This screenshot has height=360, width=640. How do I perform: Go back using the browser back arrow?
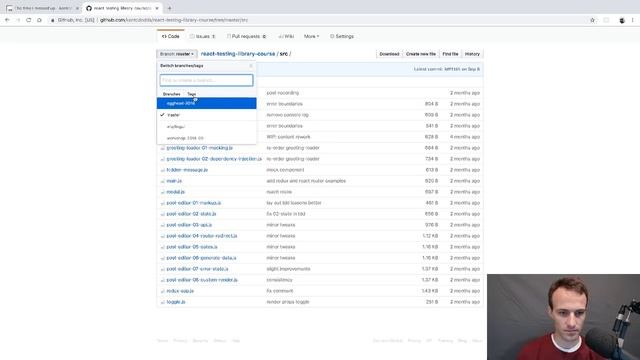point(7,20)
